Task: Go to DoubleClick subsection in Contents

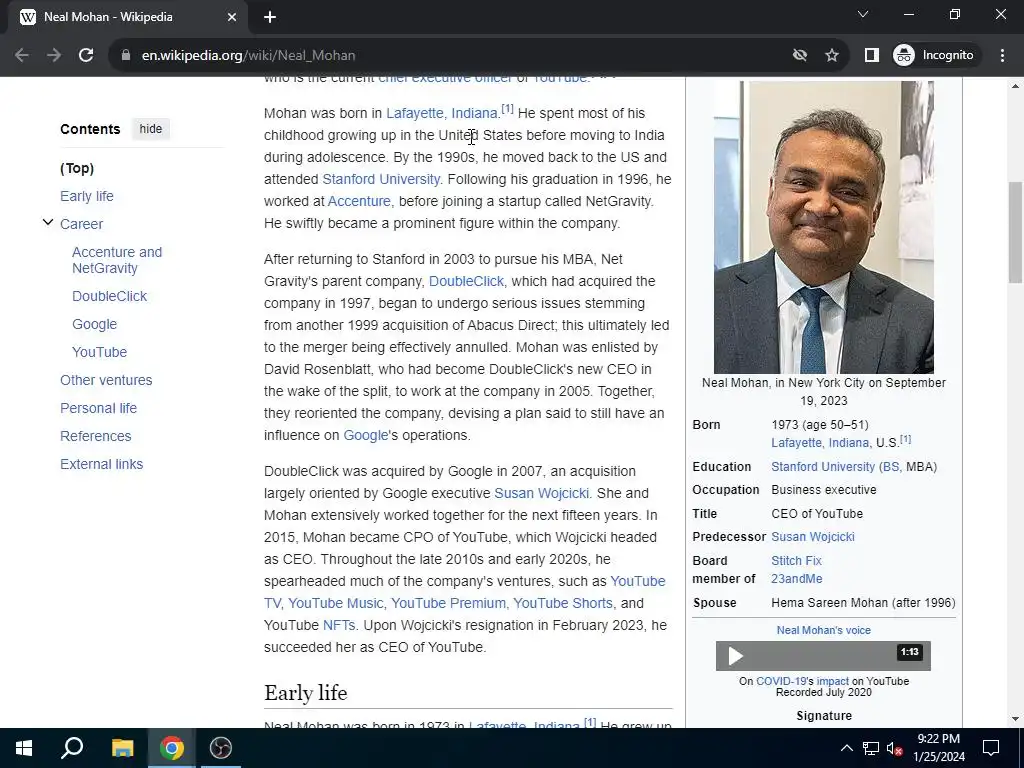Action: click(110, 296)
